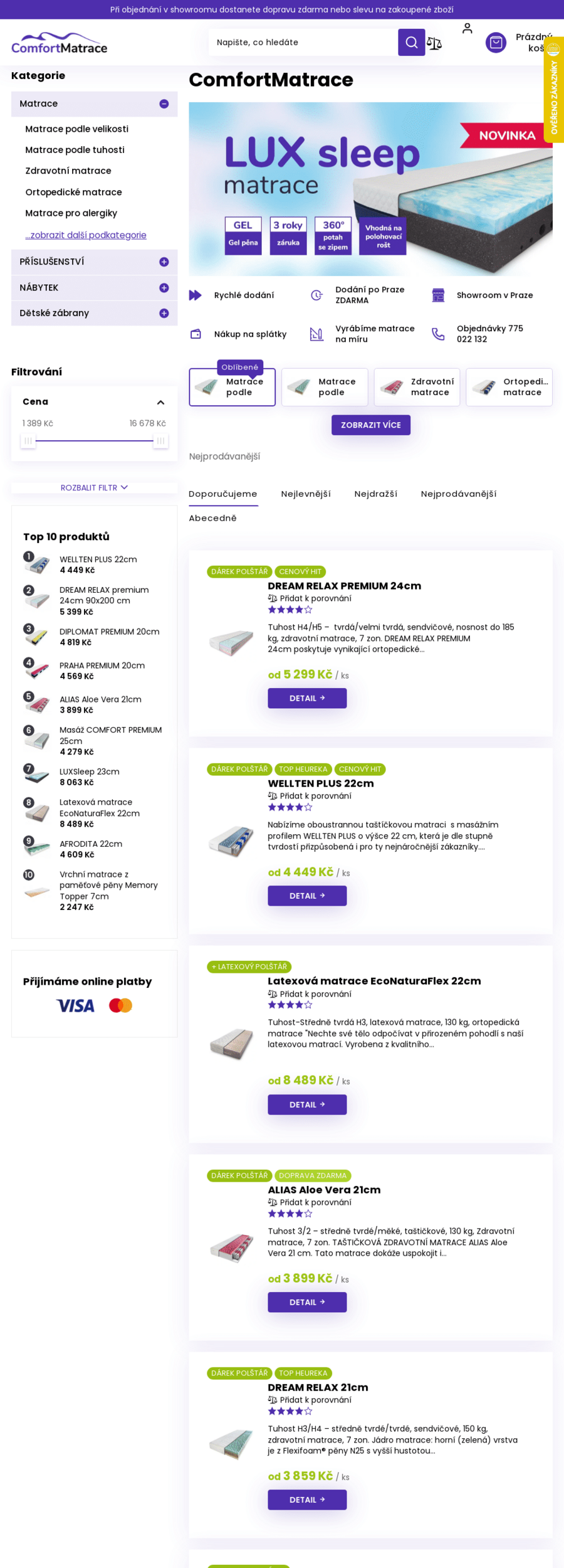Click the Mastercard payment logo
Image resolution: width=564 pixels, height=1568 pixels.
(120, 1005)
